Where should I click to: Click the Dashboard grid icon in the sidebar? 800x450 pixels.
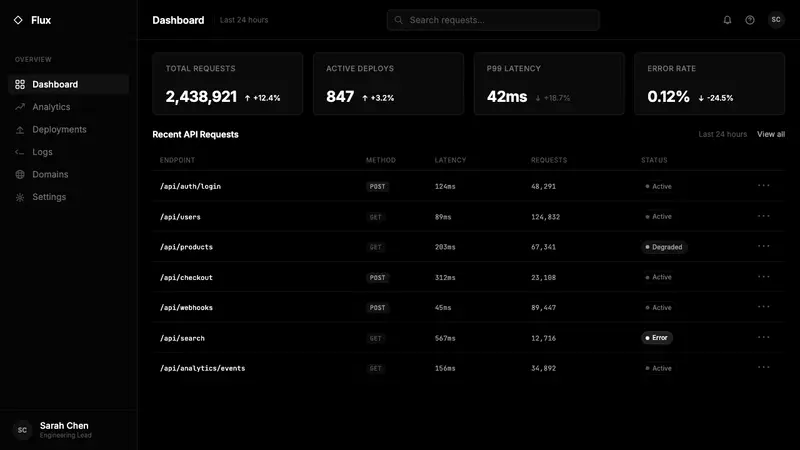(20, 85)
